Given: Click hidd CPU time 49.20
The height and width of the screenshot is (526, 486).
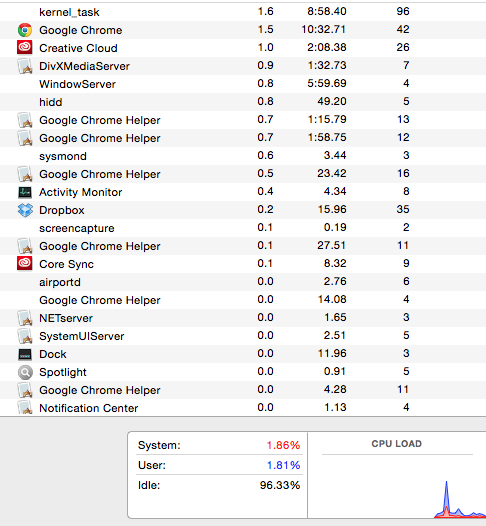Looking at the screenshot, I should [x=332, y=101].
